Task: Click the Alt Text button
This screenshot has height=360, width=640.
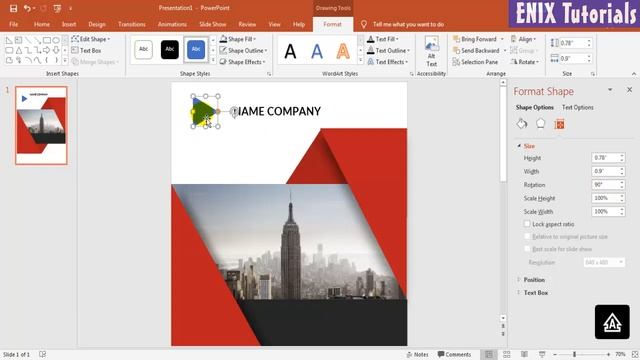Action: (x=431, y=52)
